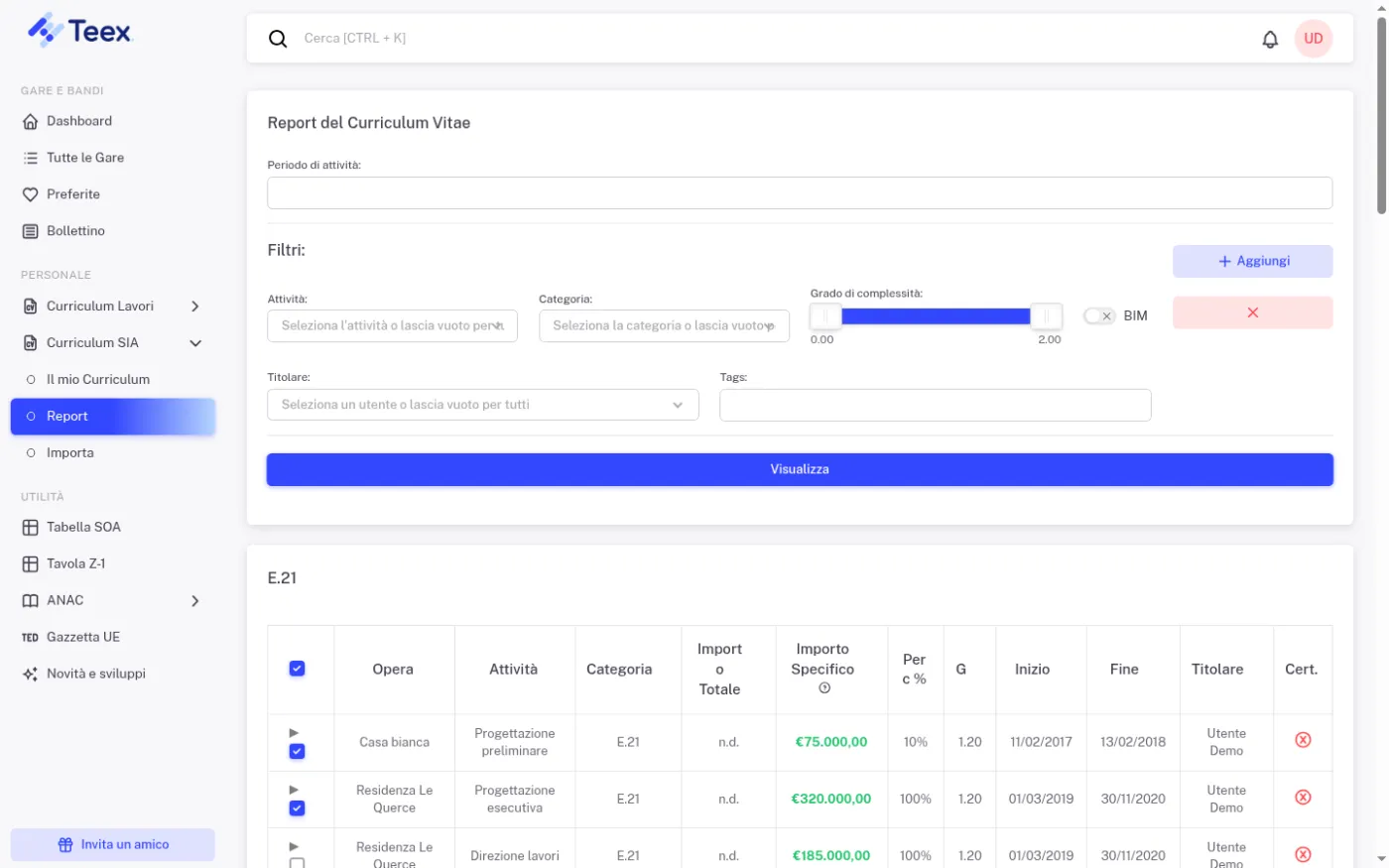
Task: Open Bollettino link
Action: (x=113, y=231)
